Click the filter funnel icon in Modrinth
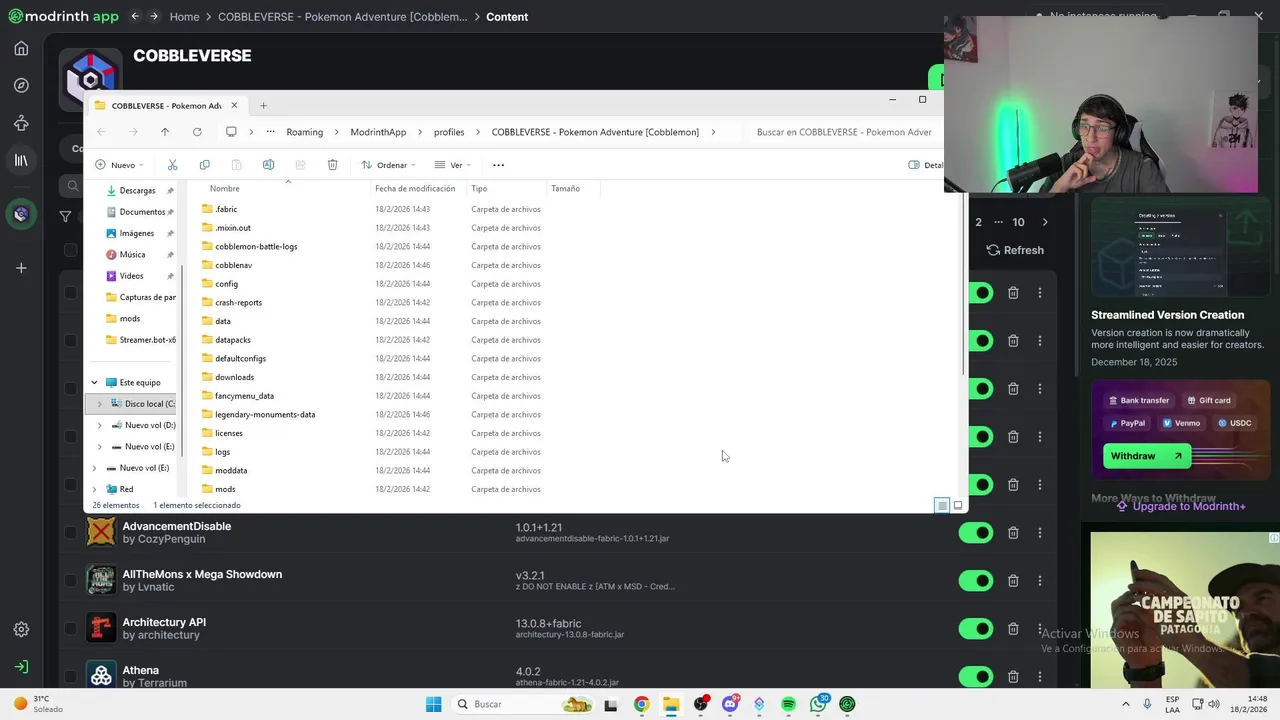 (65, 216)
